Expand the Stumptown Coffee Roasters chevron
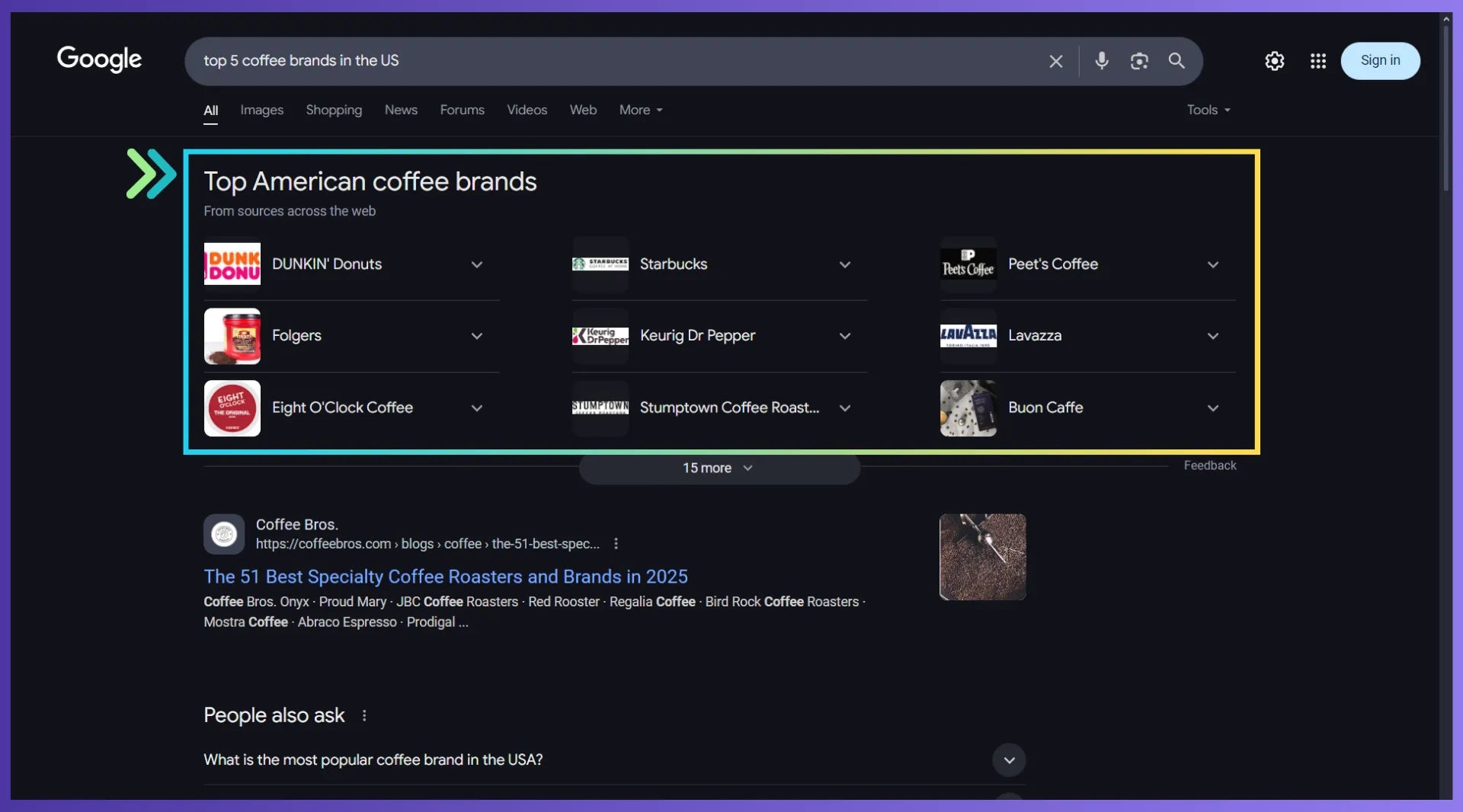The image size is (1463, 812). point(845,408)
